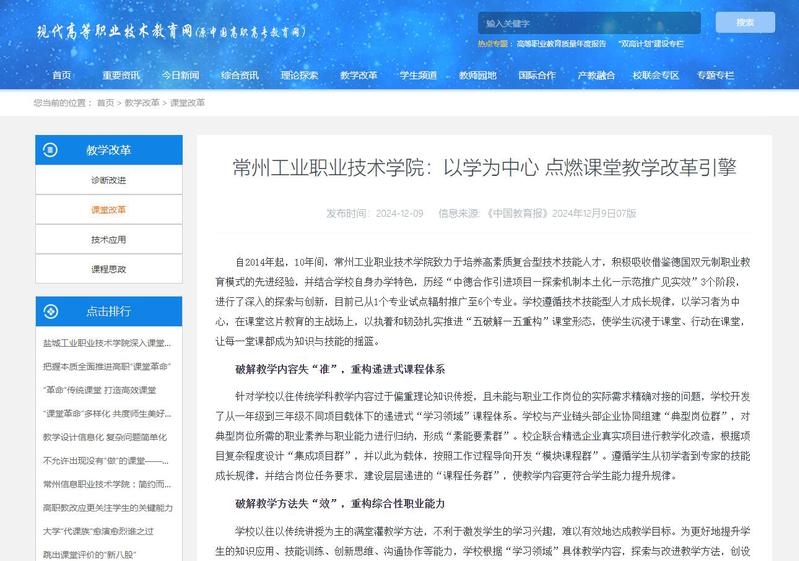Viewport: 799px width, 561px height.
Task: Open hot topic "双高计划"建设专栏
Action: coord(651,44)
